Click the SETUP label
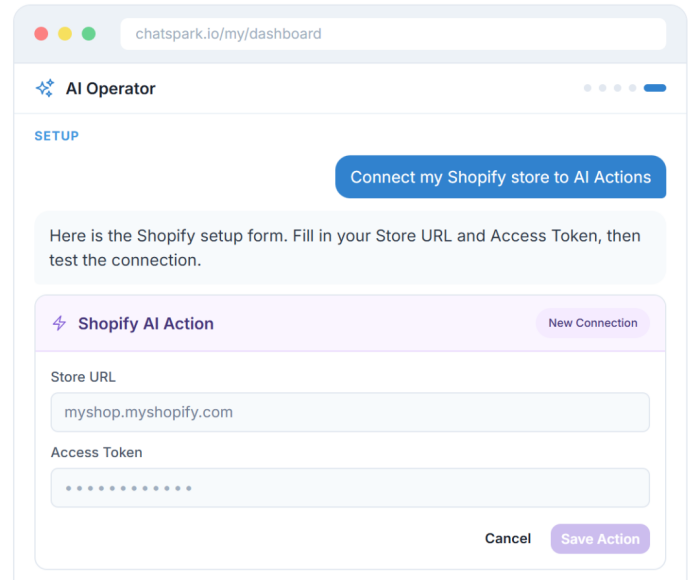 pos(57,136)
